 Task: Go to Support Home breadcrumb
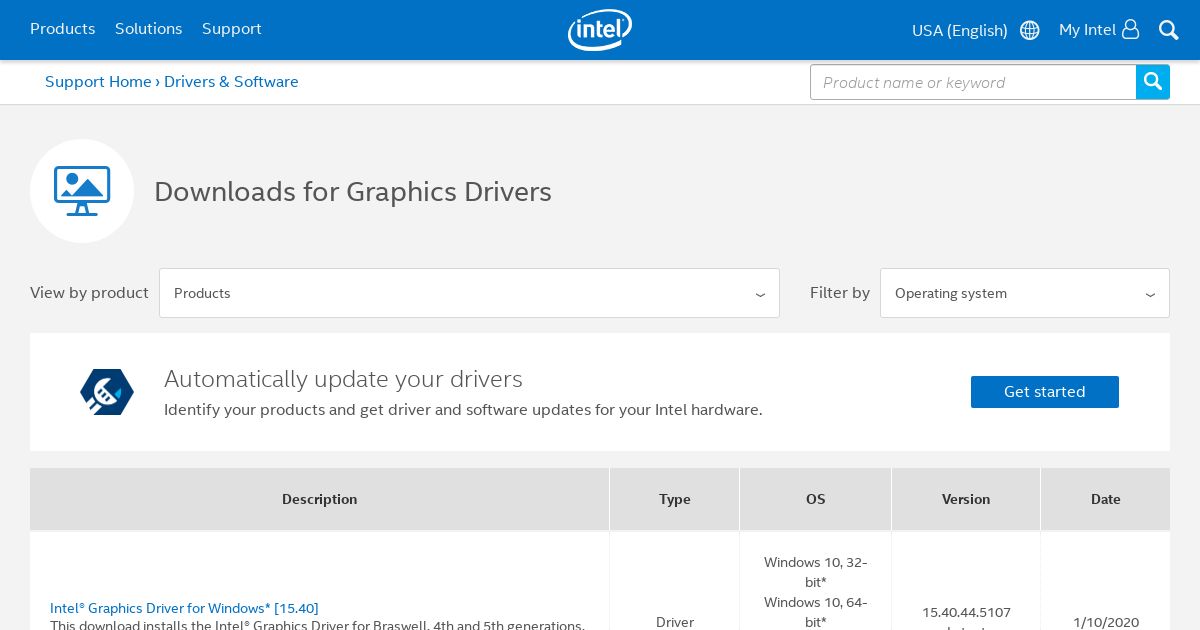click(x=98, y=82)
